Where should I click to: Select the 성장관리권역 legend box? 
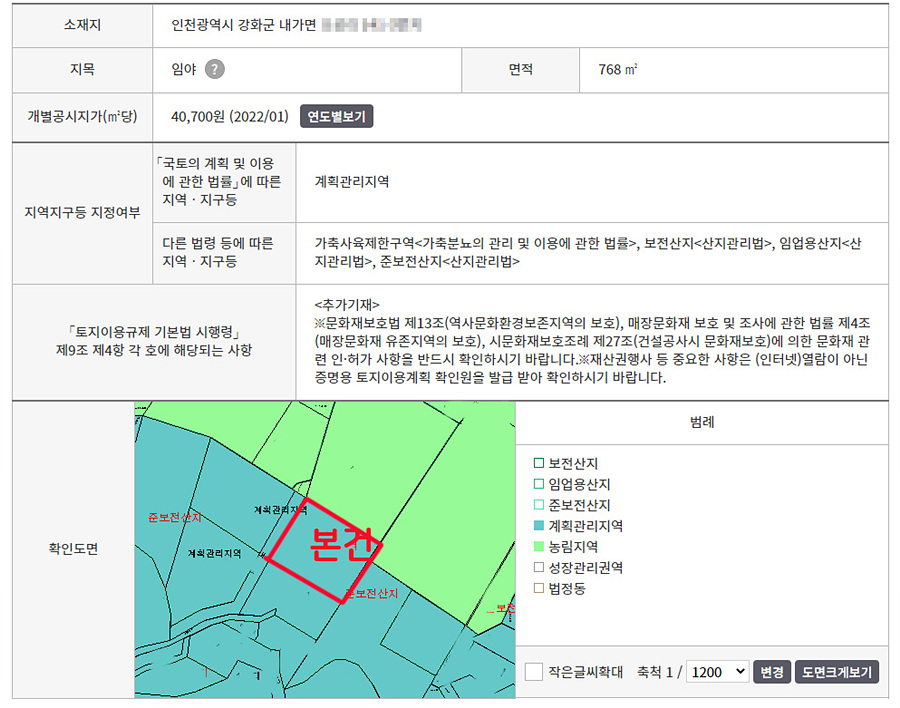coord(540,568)
